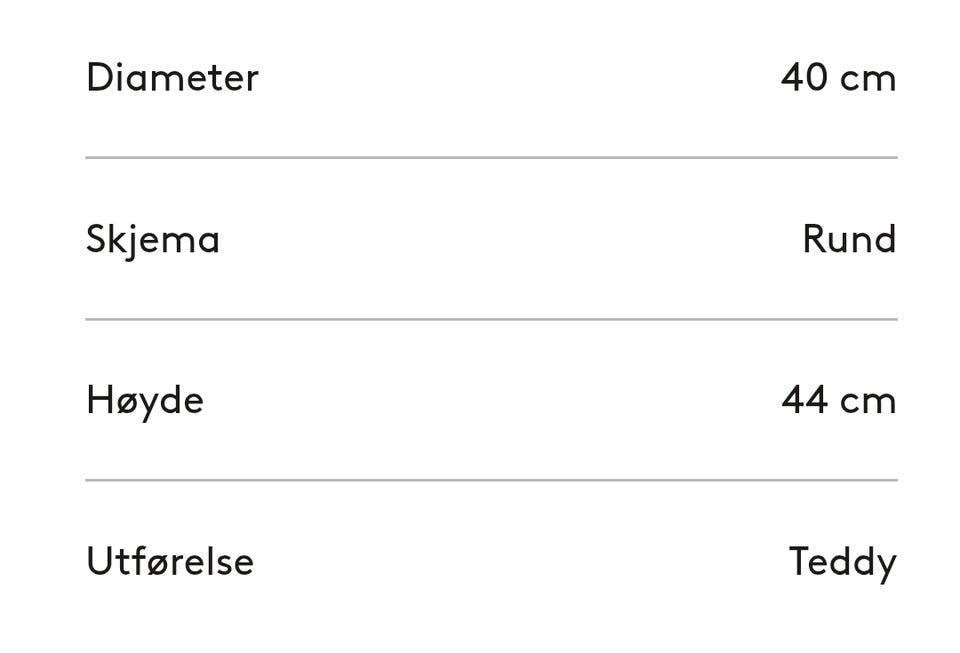Select the Teddy finish value
The width and height of the screenshot is (960, 653).
point(842,561)
